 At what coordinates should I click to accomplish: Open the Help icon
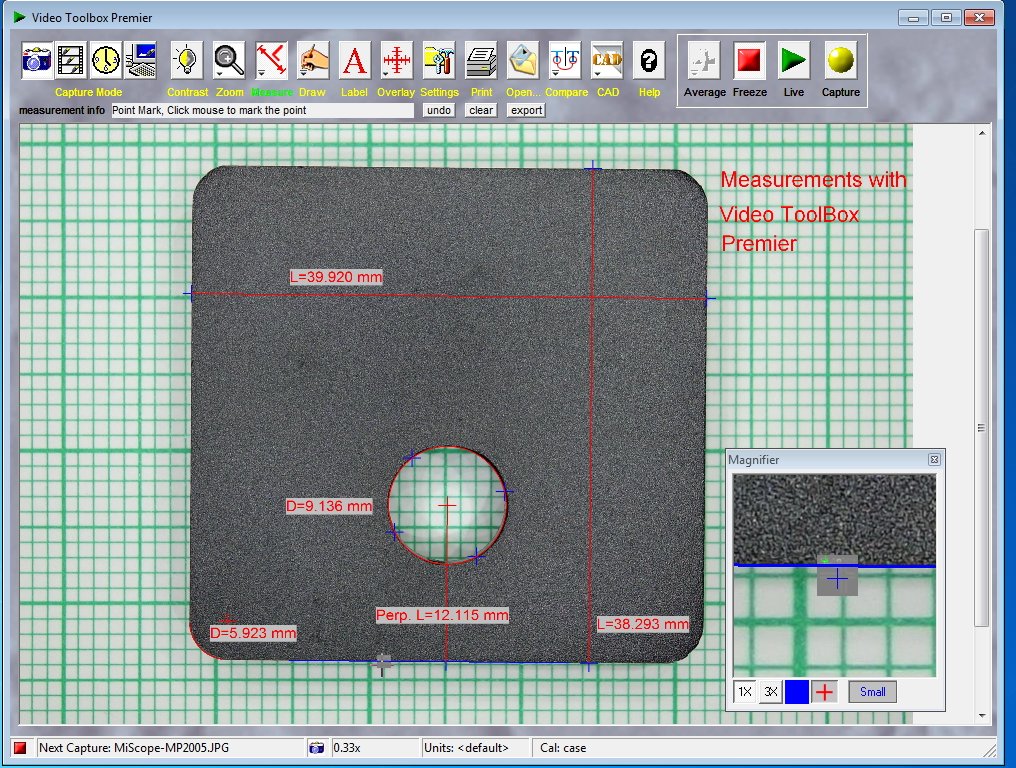(x=649, y=61)
